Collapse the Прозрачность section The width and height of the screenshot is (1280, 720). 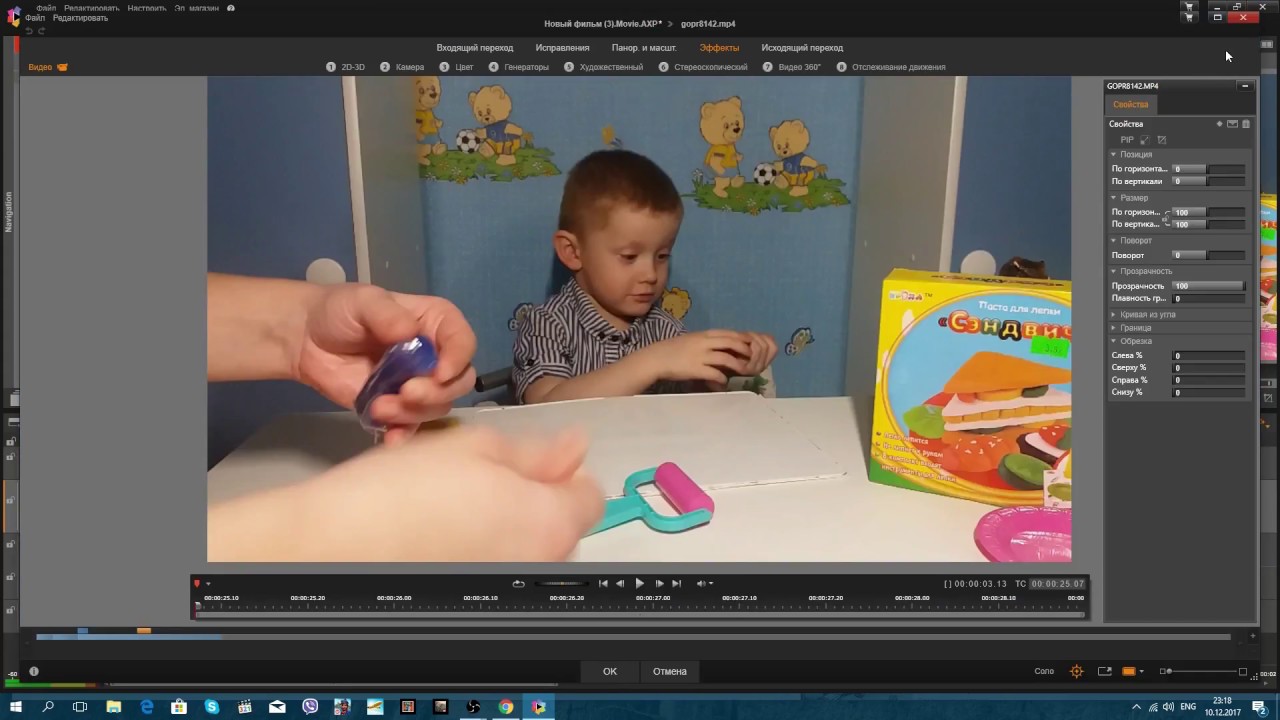click(x=1114, y=271)
